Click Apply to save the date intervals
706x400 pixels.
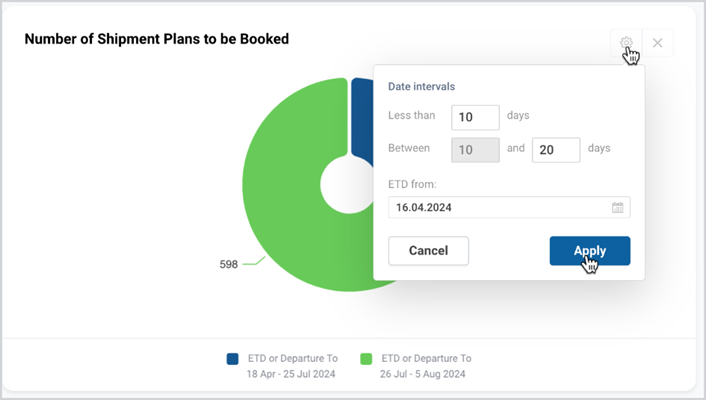590,251
